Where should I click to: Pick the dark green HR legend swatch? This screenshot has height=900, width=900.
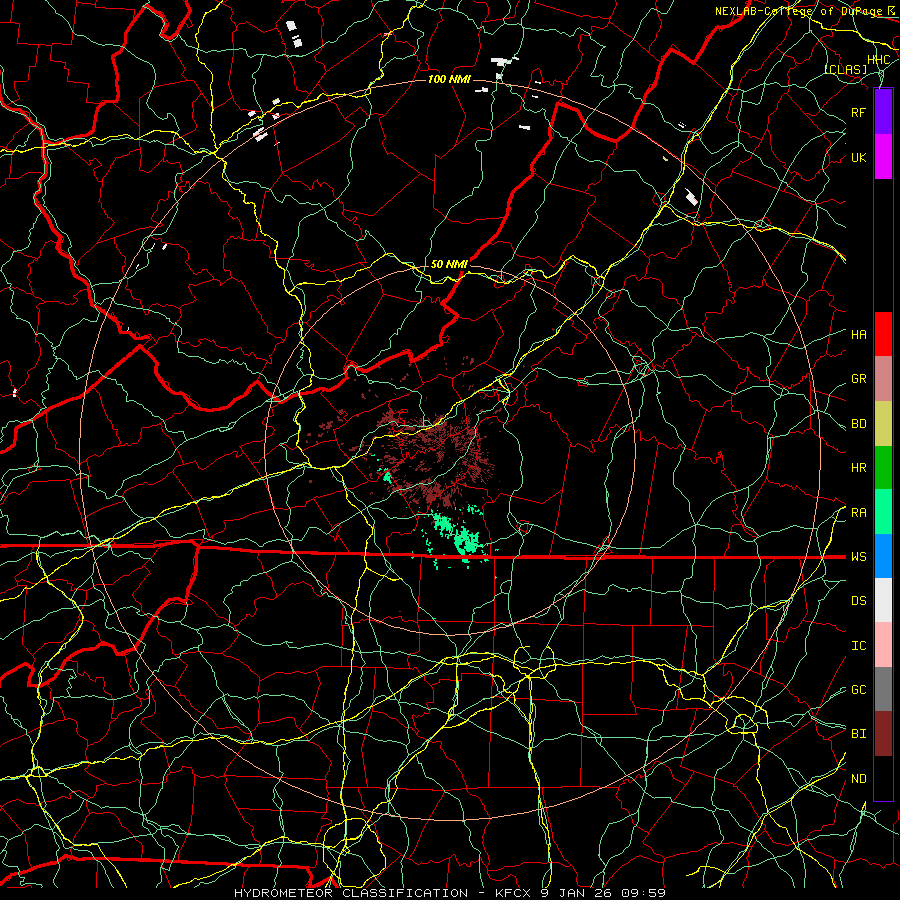click(x=883, y=468)
